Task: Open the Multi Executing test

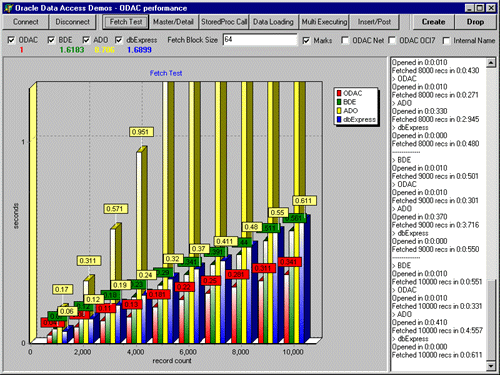Action: tap(324, 22)
